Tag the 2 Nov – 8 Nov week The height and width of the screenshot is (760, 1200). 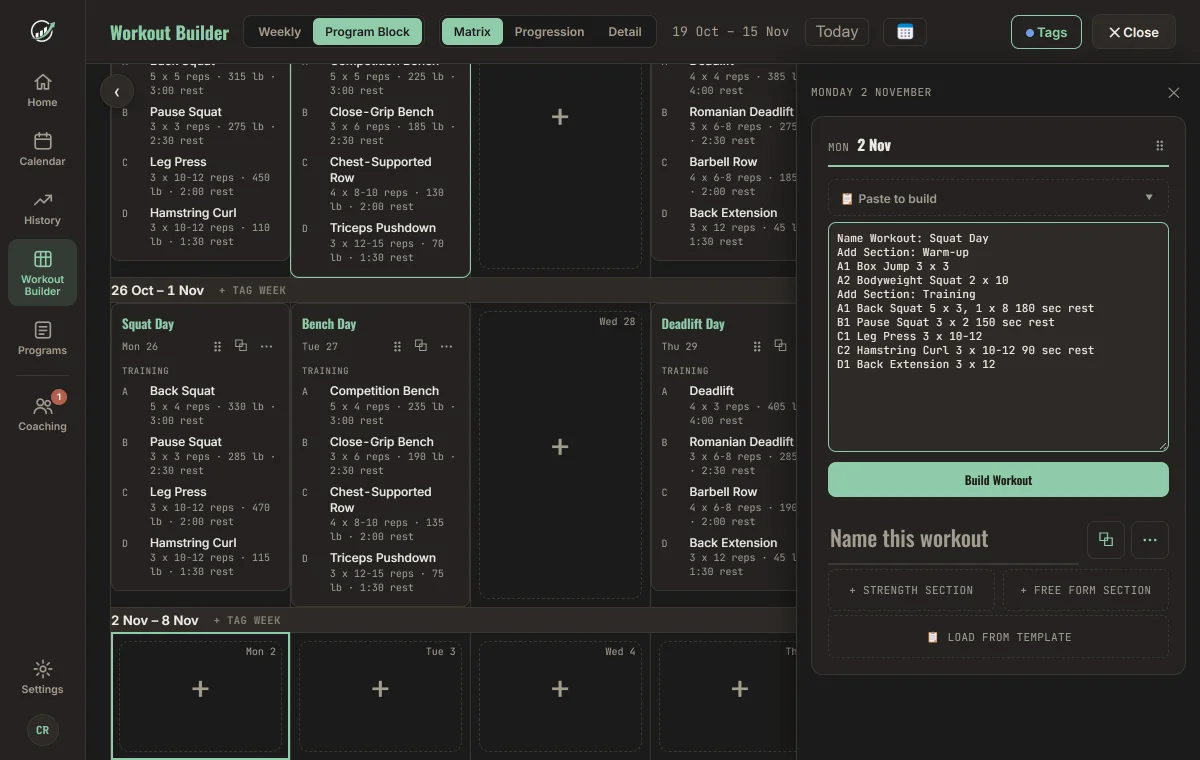247,620
